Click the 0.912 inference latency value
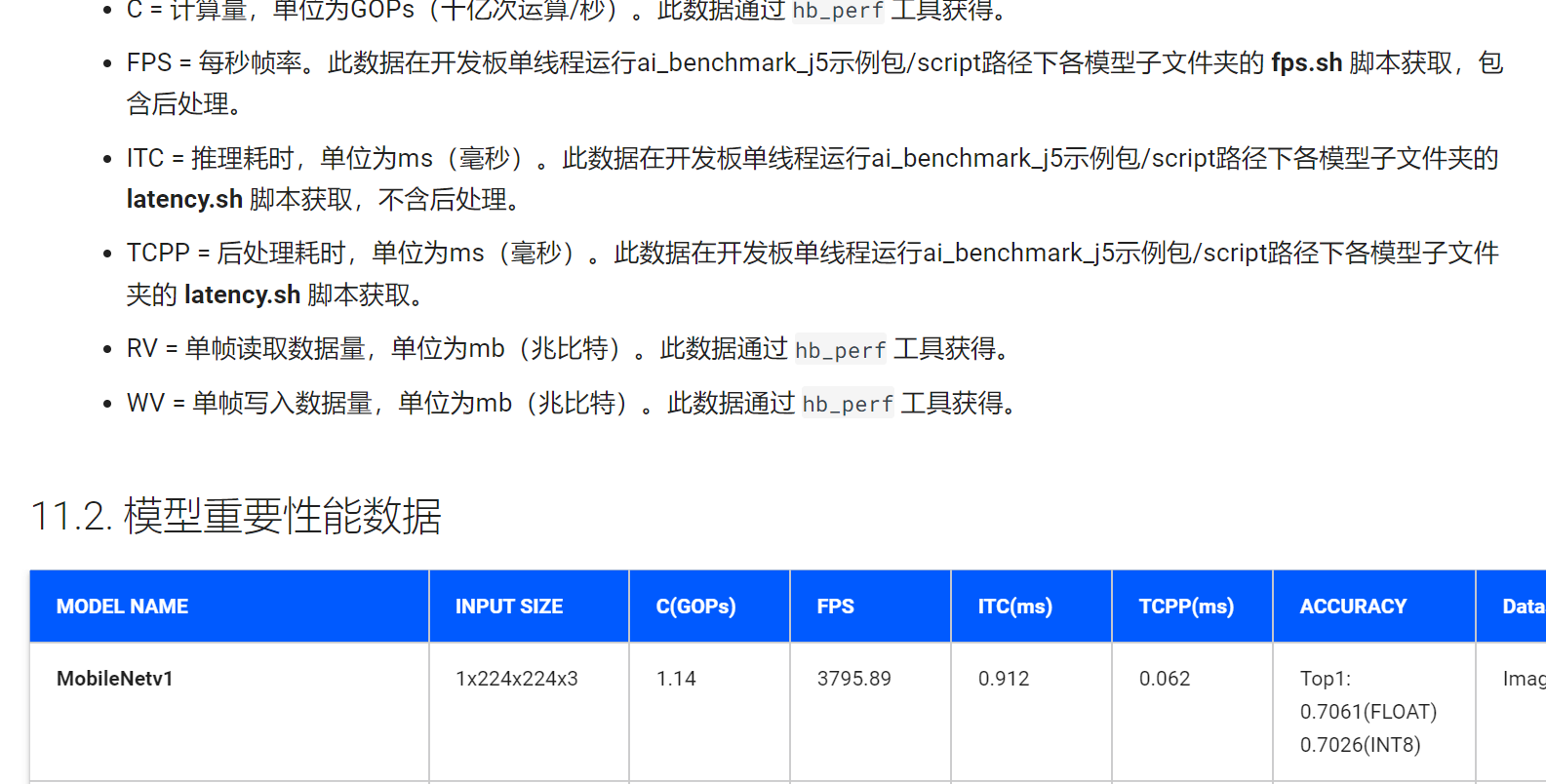Image resolution: width=1546 pixels, height=784 pixels. 1004,679
